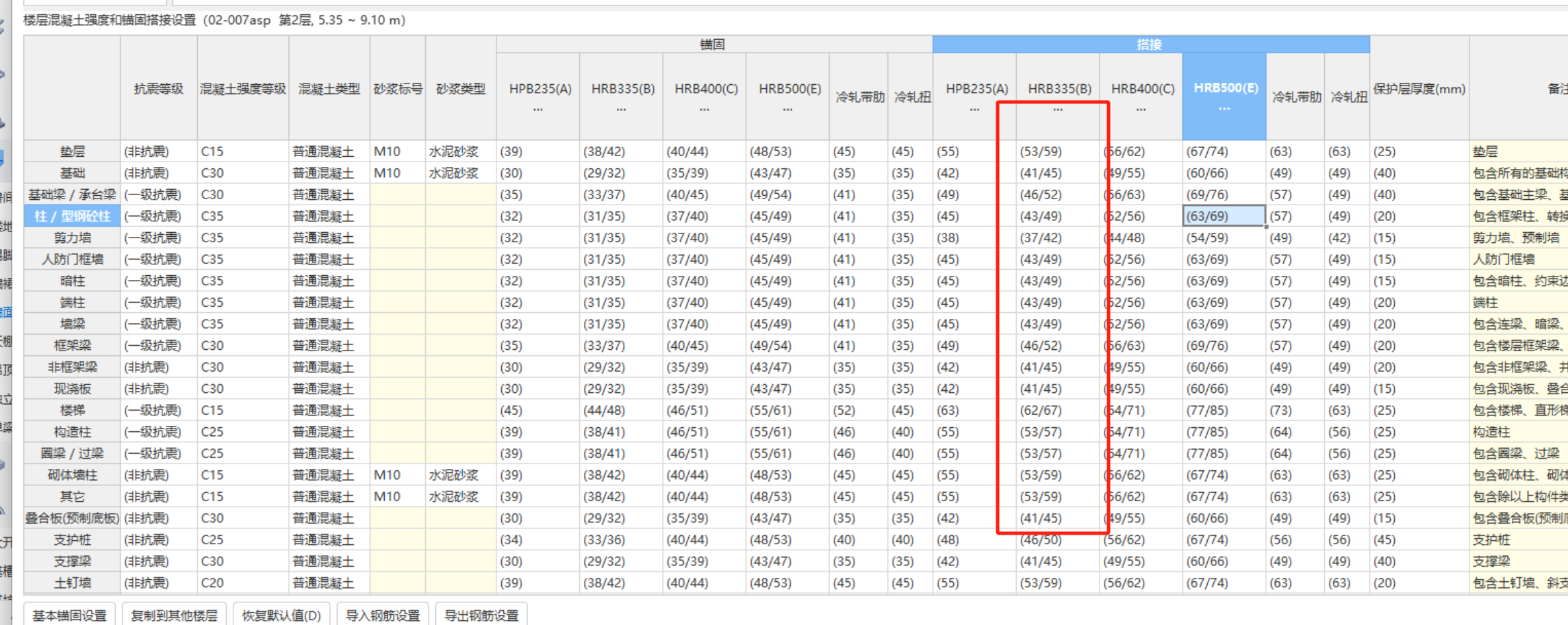Select the 墙梁 row header
1568x625 pixels.
pyautogui.click(x=73, y=324)
